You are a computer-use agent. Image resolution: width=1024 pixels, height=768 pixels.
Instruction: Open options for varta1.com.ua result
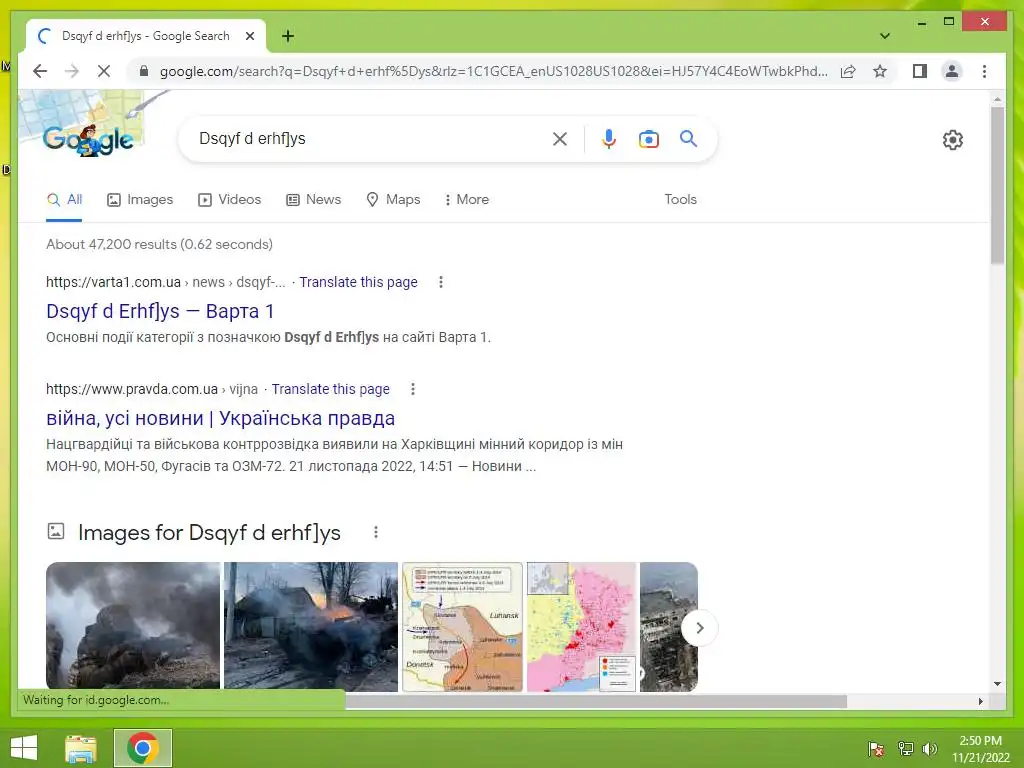(x=441, y=282)
